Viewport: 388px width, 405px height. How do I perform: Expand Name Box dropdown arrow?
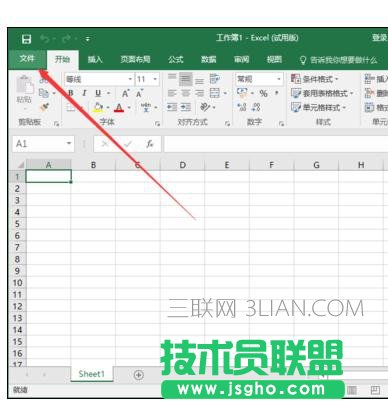[69, 144]
